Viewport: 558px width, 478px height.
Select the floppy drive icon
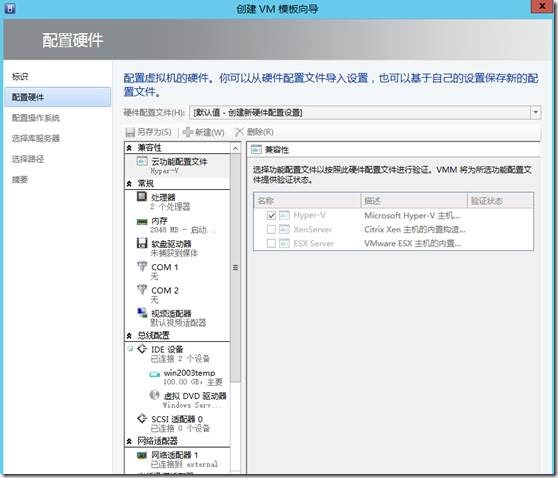coord(142,243)
